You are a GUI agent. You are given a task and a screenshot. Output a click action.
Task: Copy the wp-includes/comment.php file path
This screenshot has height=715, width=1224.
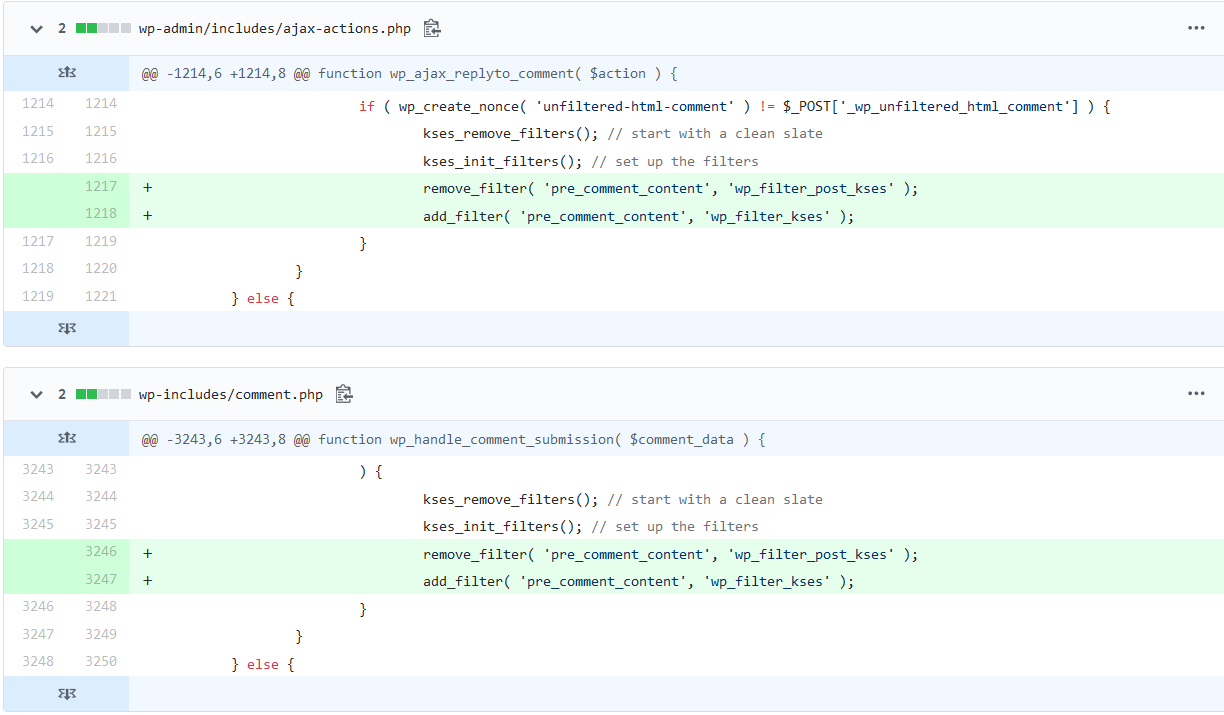[344, 395]
